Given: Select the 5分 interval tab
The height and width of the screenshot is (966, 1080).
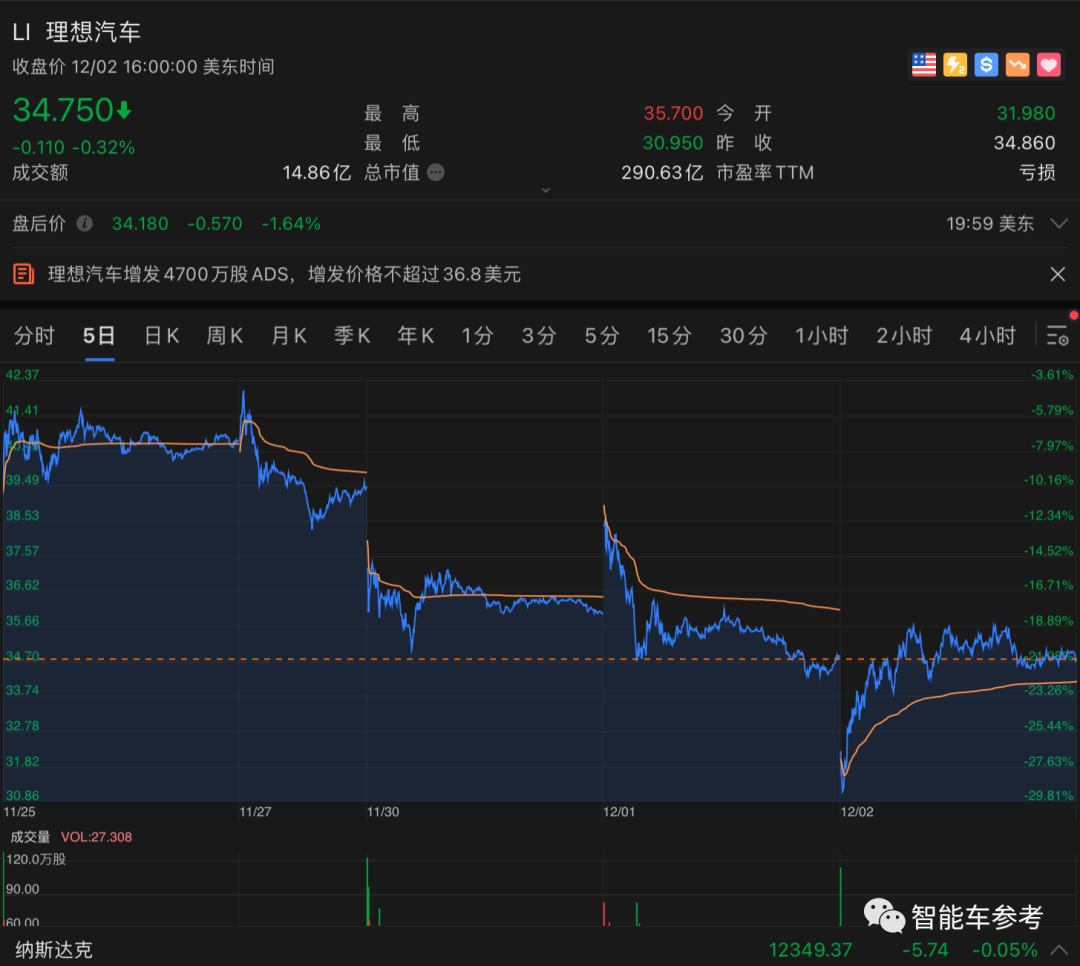Looking at the screenshot, I should point(602,336).
